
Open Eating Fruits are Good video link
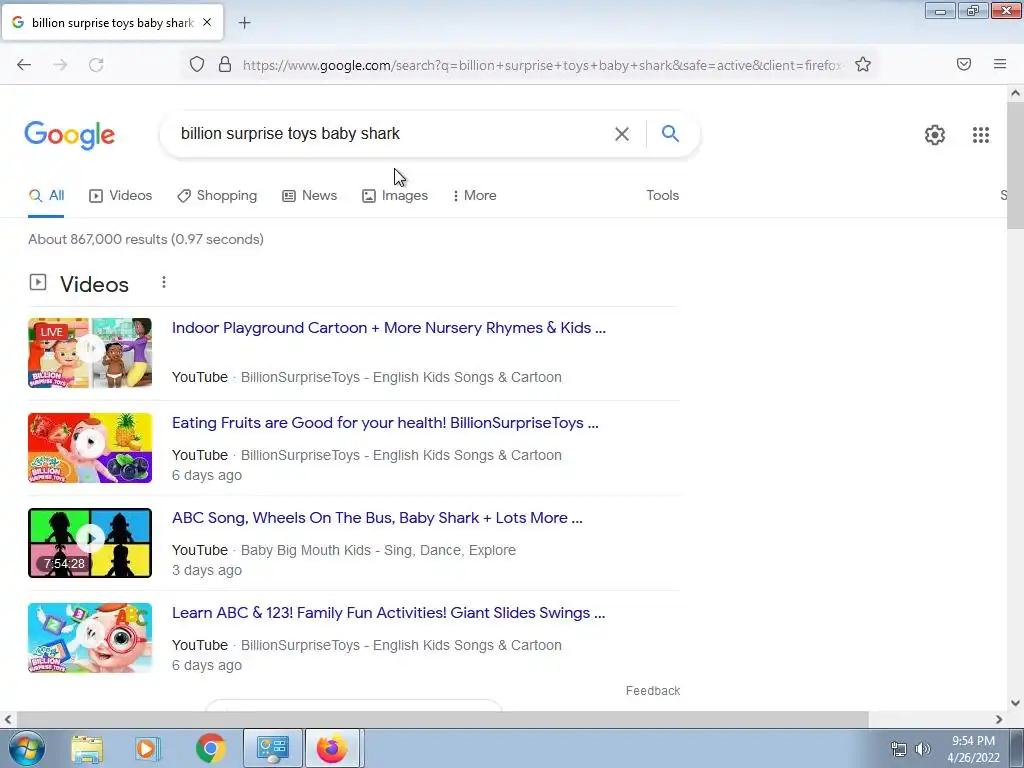pos(385,423)
